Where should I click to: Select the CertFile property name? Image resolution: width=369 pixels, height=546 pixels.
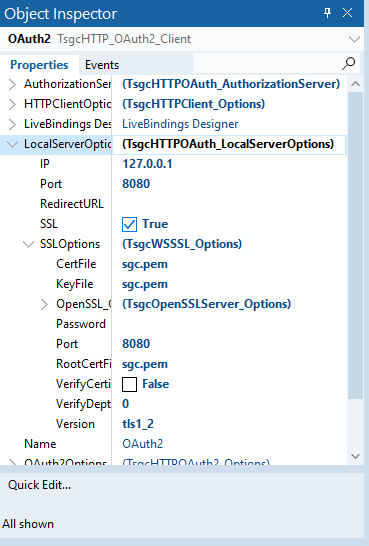(76, 264)
